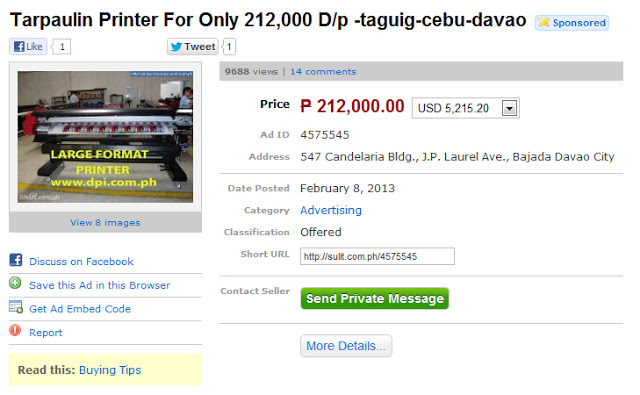Click Send Private Message button

click(x=375, y=298)
